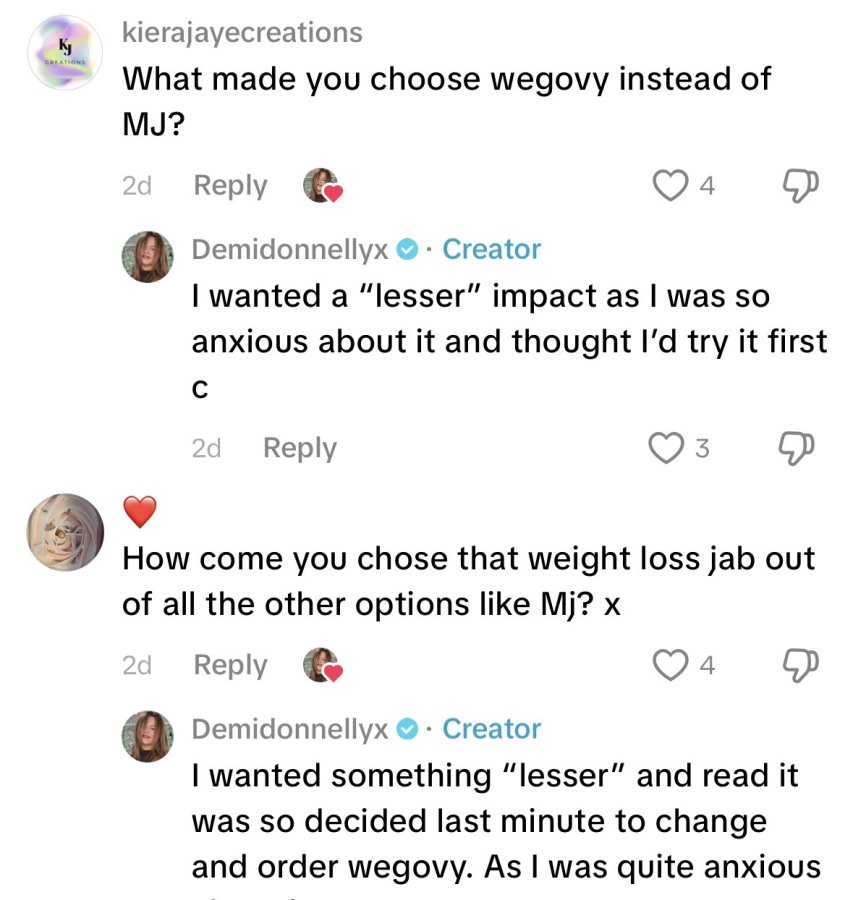Viewport: 853px width, 900px height.
Task: Like the weight loss jab question comment
Action: pos(670,665)
